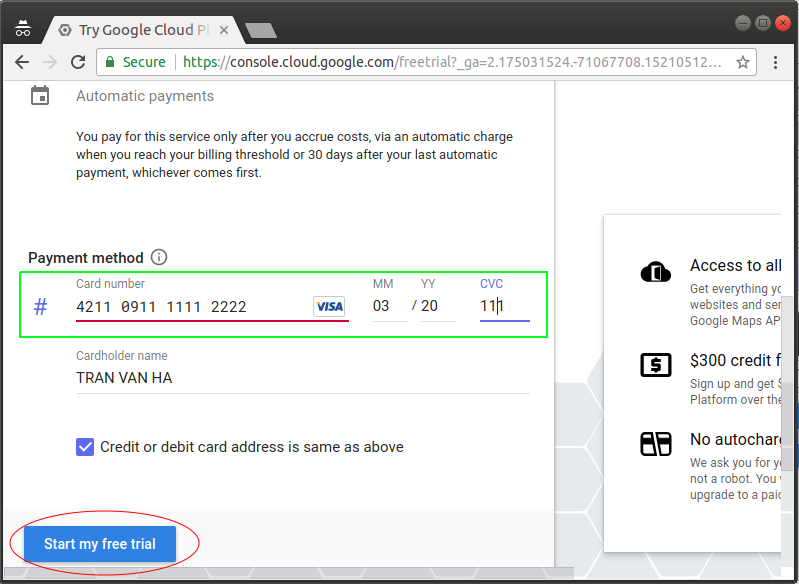Minimize the browser window
The height and width of the screenshot is (584, 799).
pyautogui.click(x=743, y=23)
